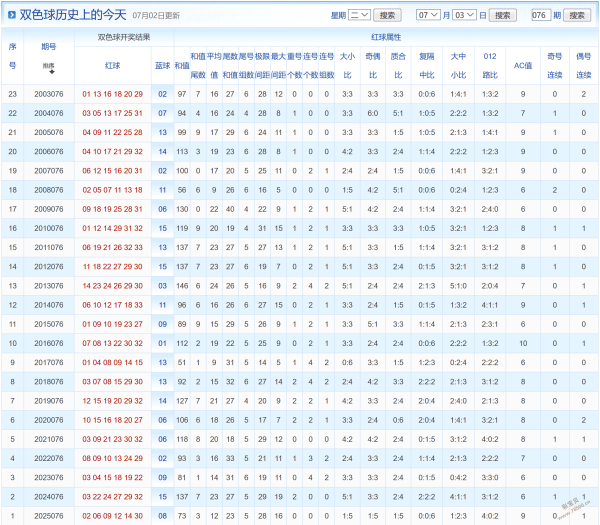This screenshot has height=525, width=600.
Task: Click the 蓝球 column header
Action: coord(162,65)
